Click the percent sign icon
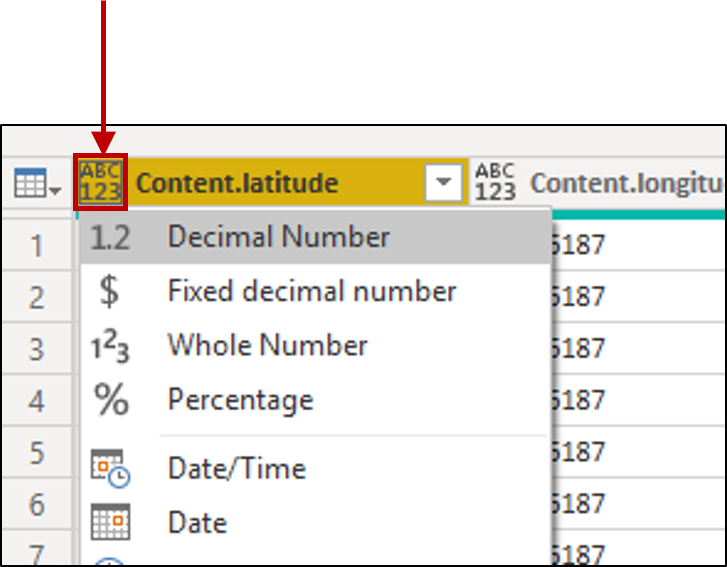 (x=111, y=399)
